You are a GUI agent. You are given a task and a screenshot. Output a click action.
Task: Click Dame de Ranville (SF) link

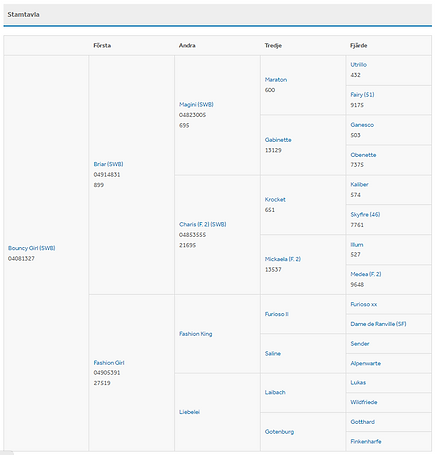[x=378, y=324]
